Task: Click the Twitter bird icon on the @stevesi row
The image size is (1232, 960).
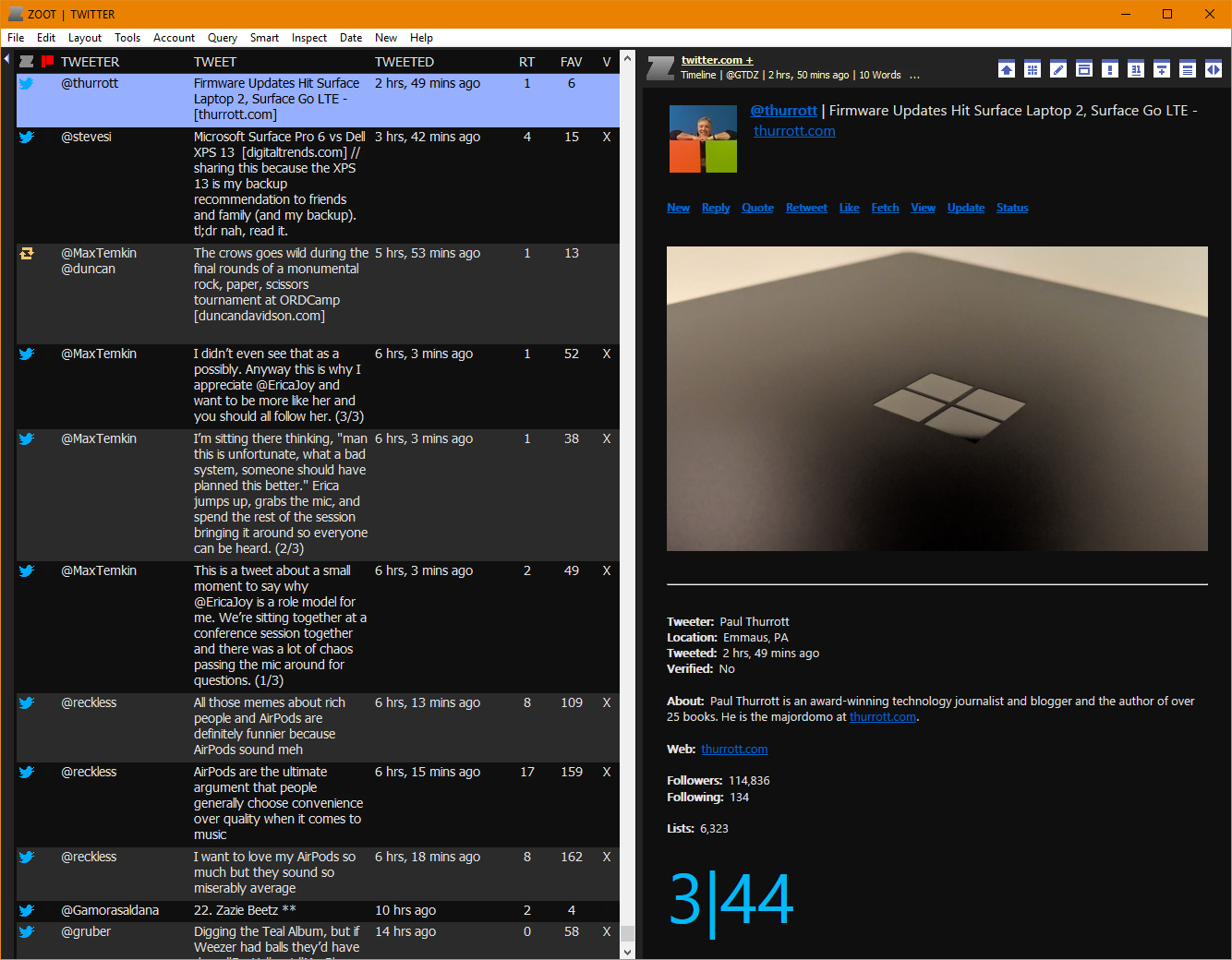Action: [x=27, y=137]
